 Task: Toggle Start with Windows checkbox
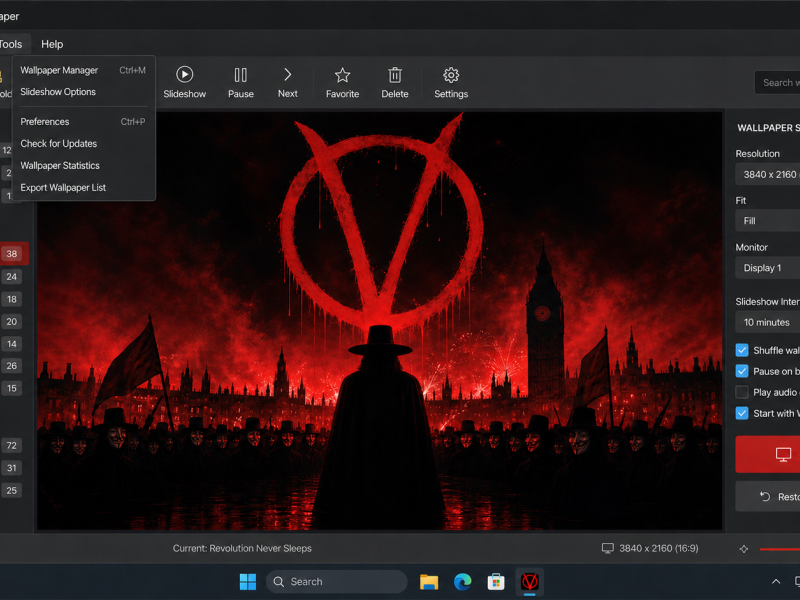[742, 413]
